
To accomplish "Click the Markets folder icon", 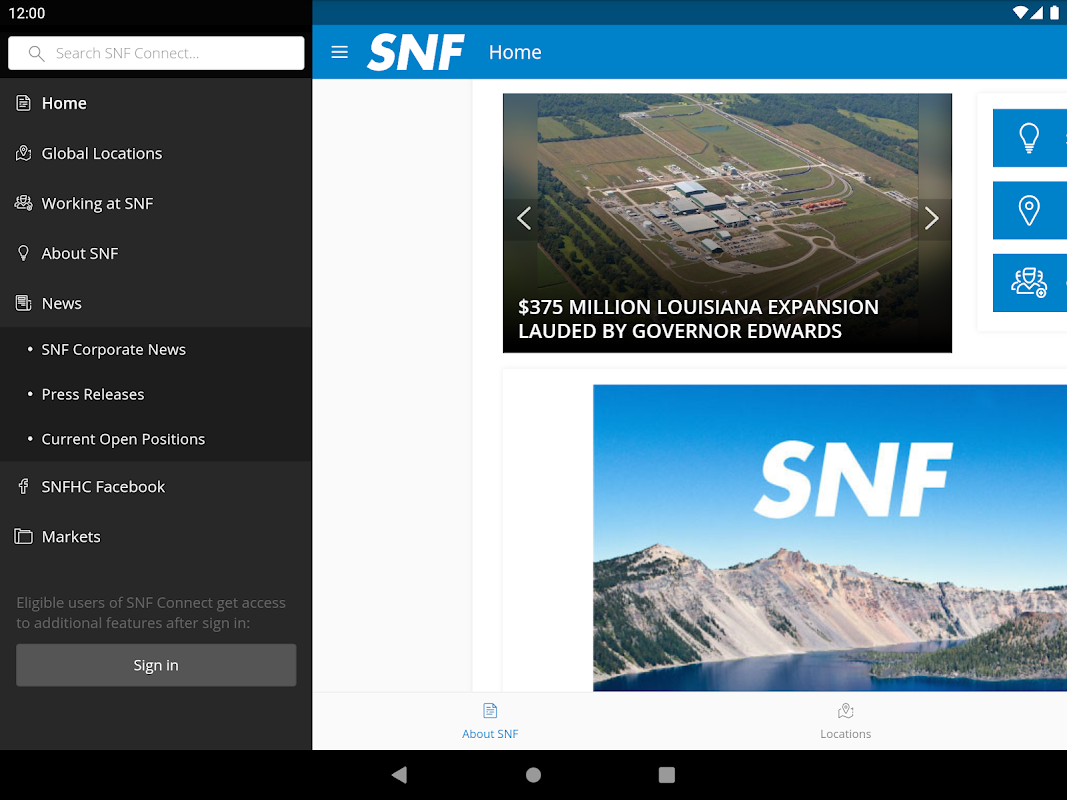I will [23, 537].
